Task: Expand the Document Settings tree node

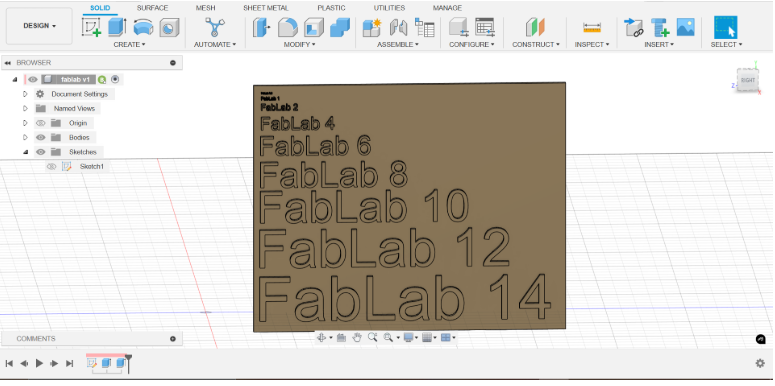Action: pyautogui.click(x=25, y=94)
